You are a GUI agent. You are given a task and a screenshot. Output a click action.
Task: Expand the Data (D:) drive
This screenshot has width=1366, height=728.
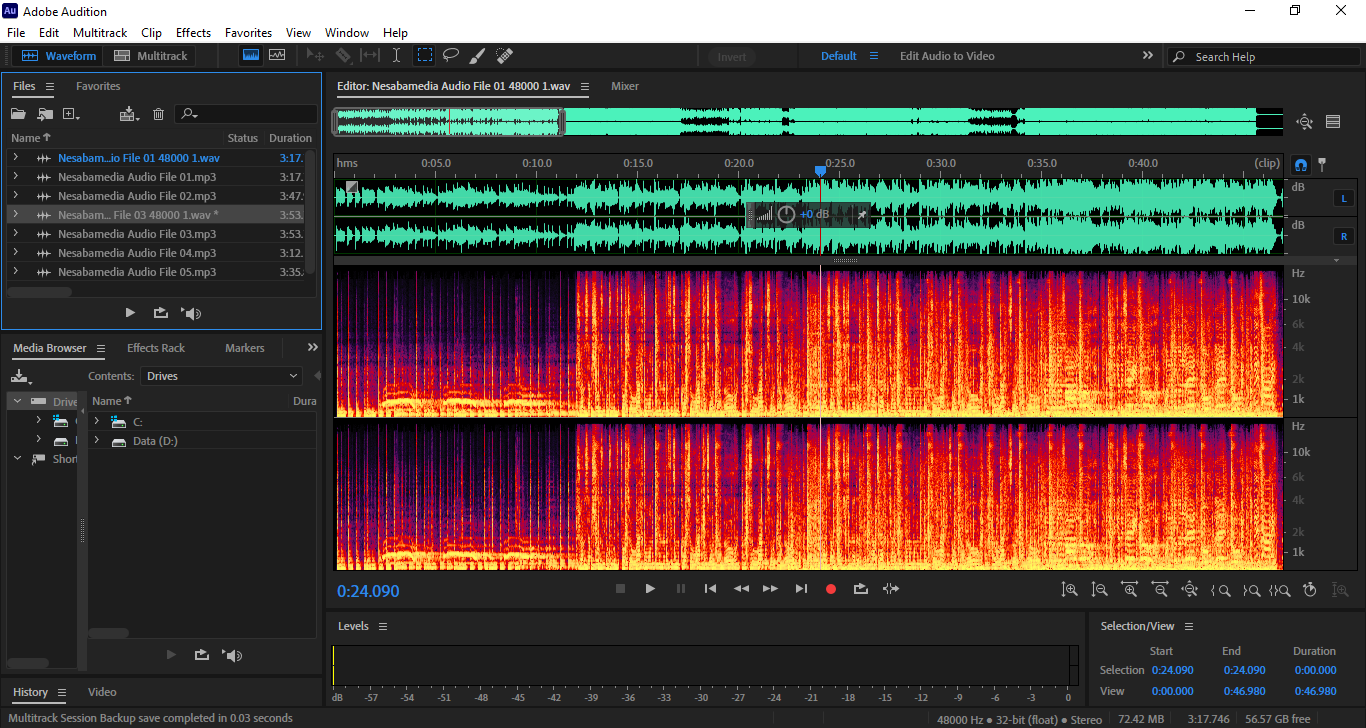point(97,441)
